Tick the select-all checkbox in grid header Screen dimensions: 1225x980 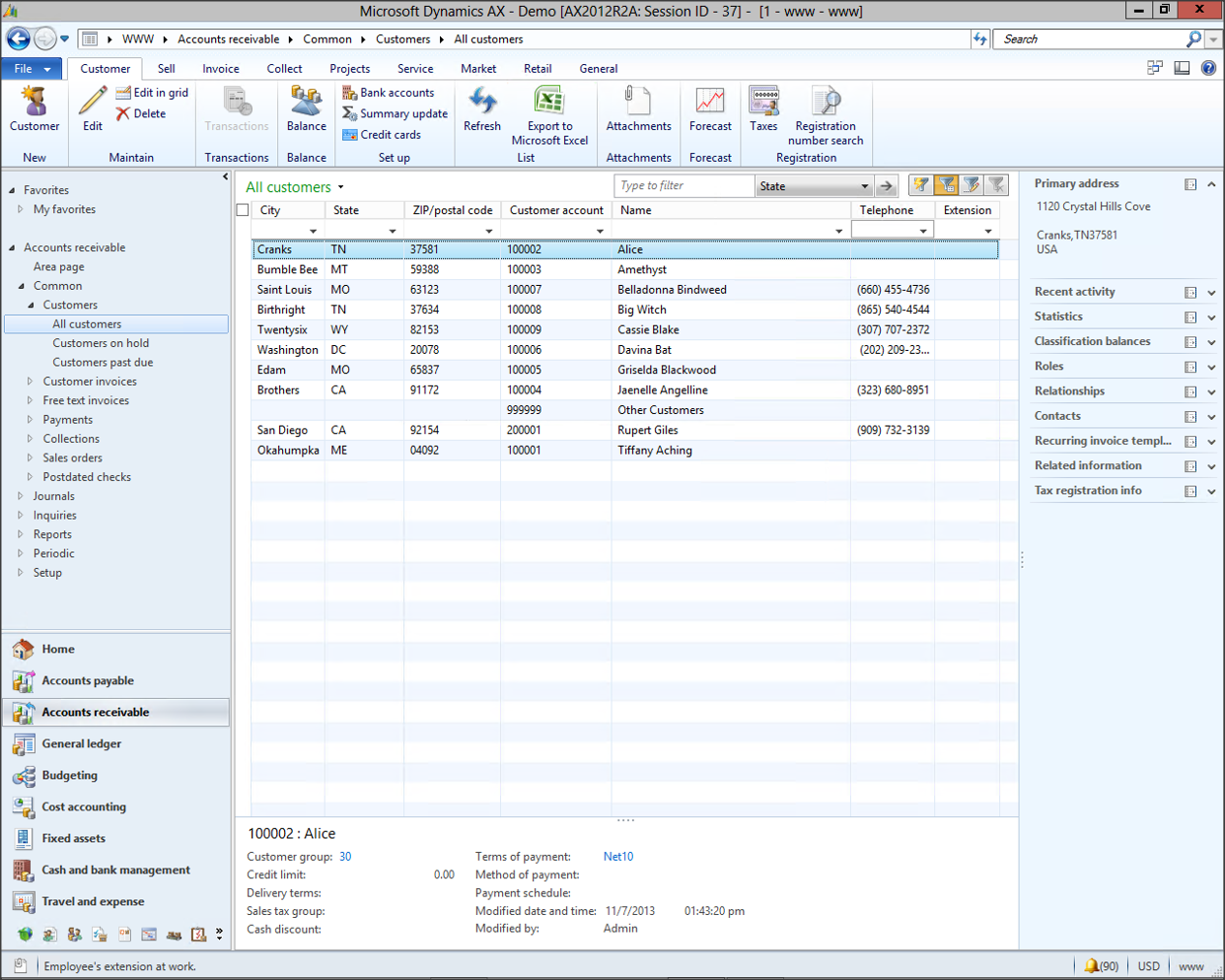pyautogui.click(x=243, y=210)
